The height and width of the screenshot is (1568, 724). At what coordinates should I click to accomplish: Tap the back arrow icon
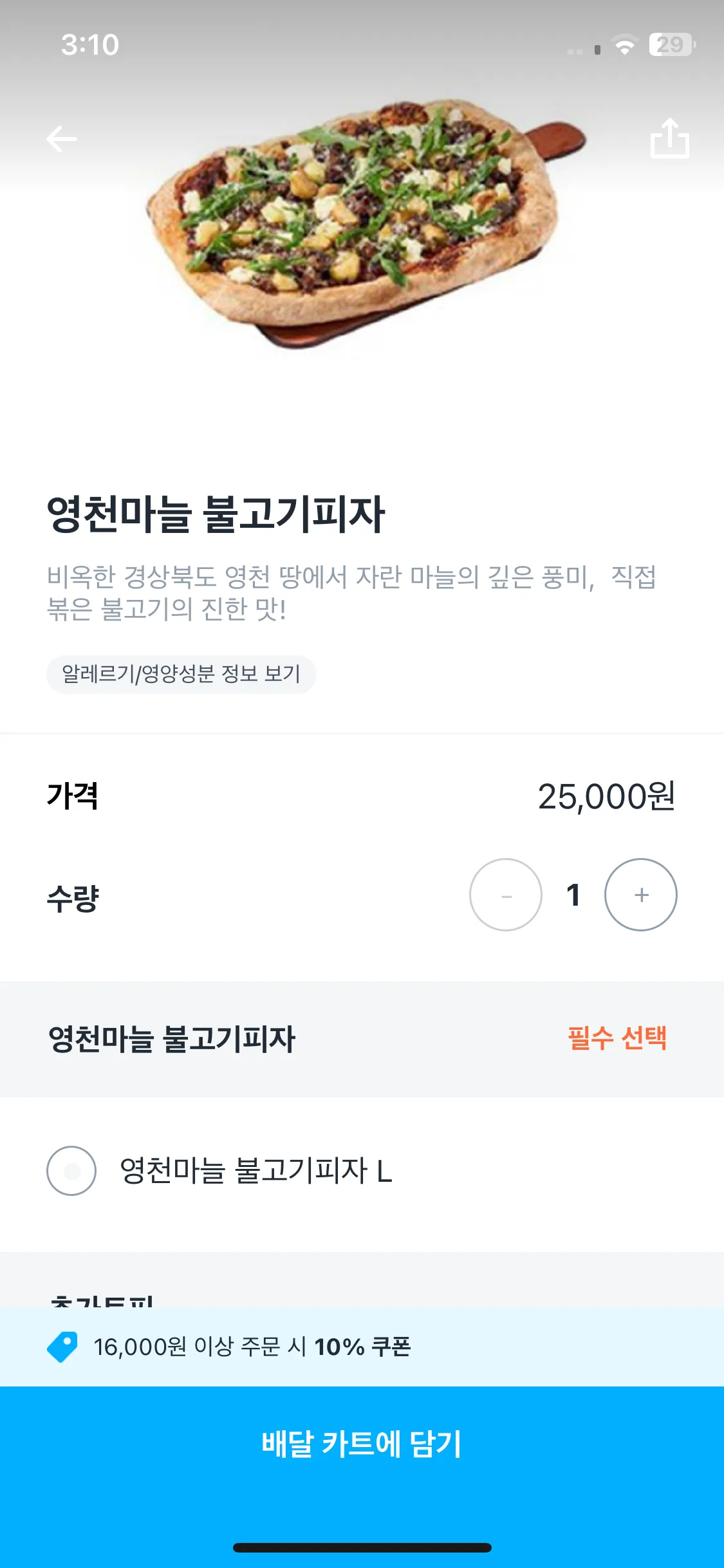(62, 139)
